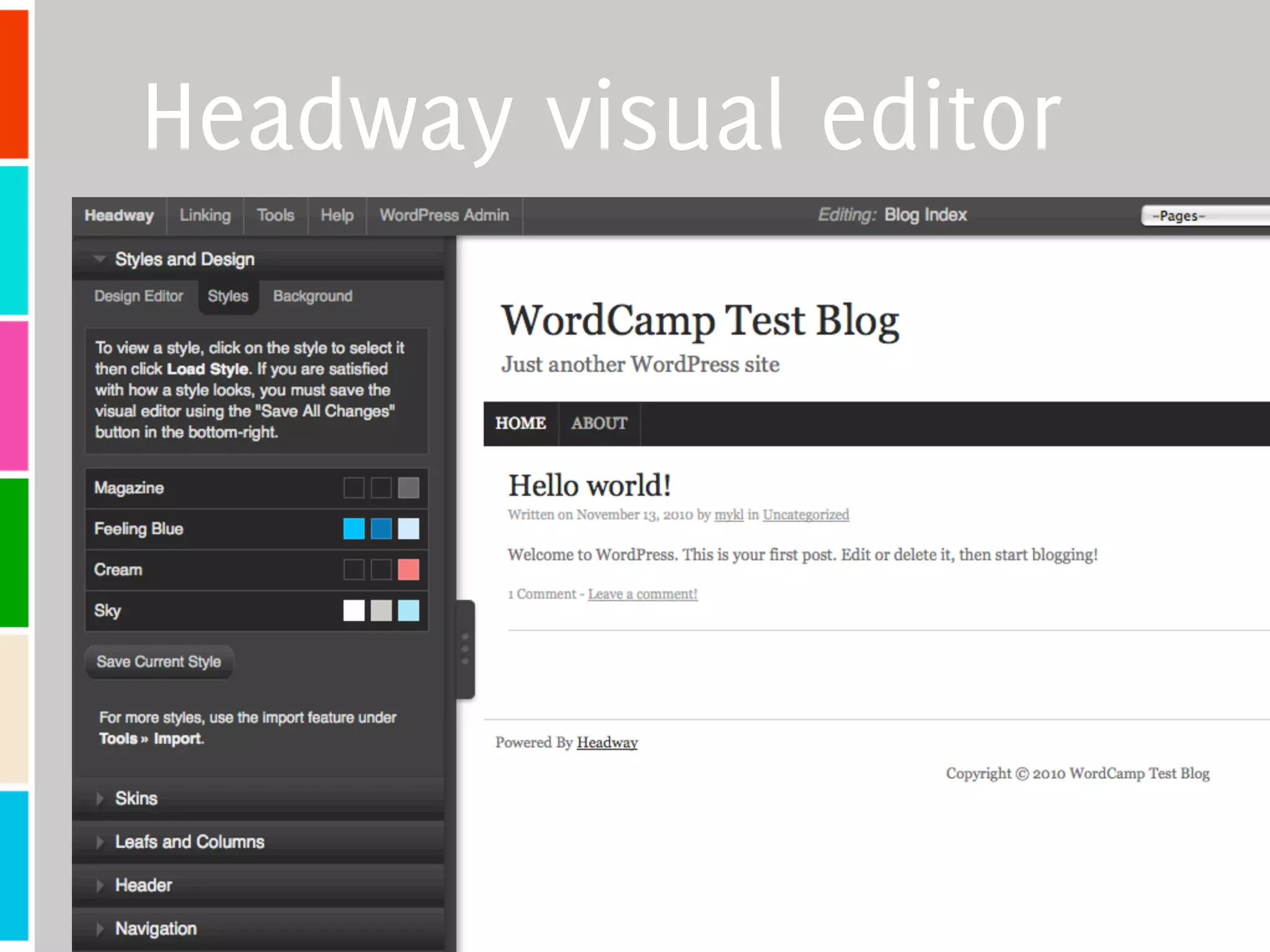Click the WordCamp Test Blog site title
The width and height of the screenshot is (1270, 952).
(x=700, y=321)
